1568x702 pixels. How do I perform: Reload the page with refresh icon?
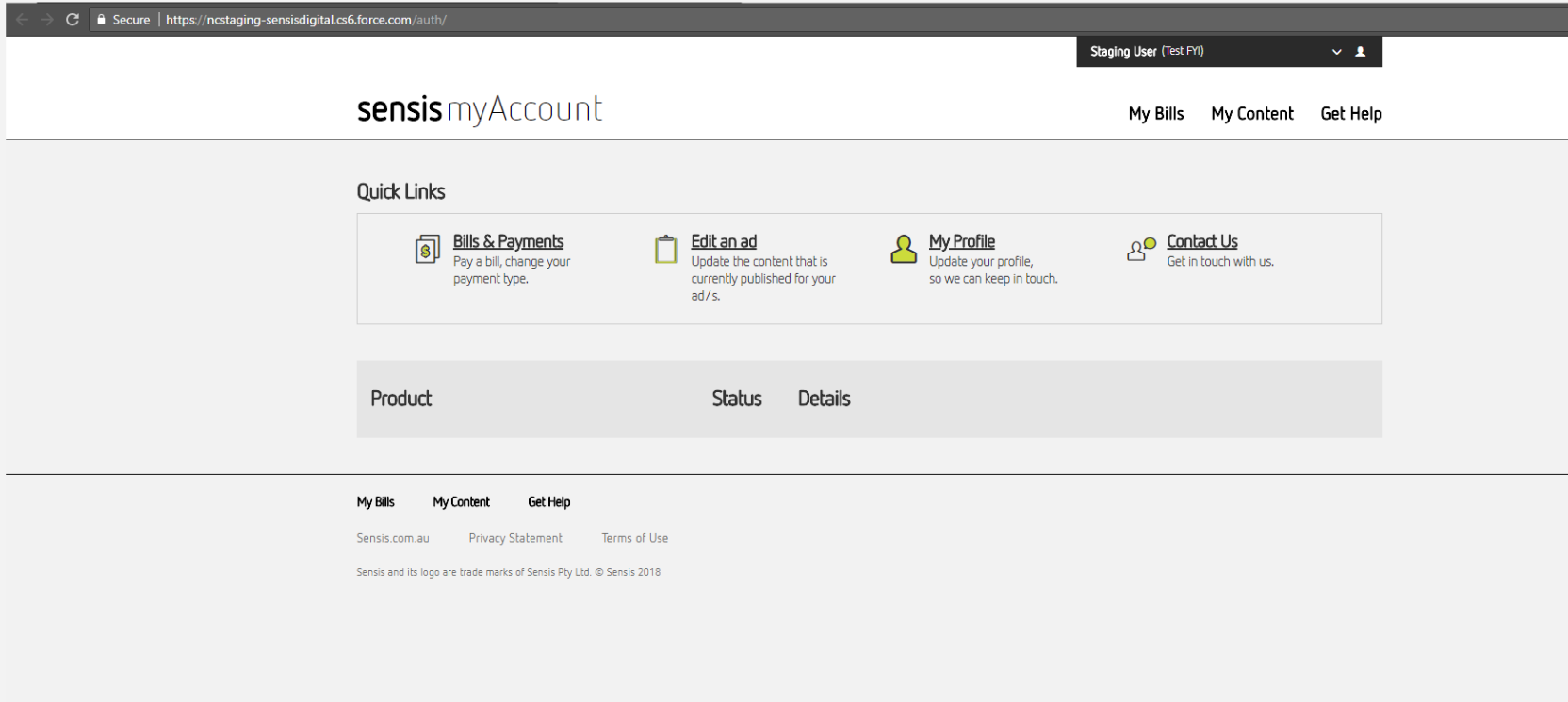[x=73, y=20]
